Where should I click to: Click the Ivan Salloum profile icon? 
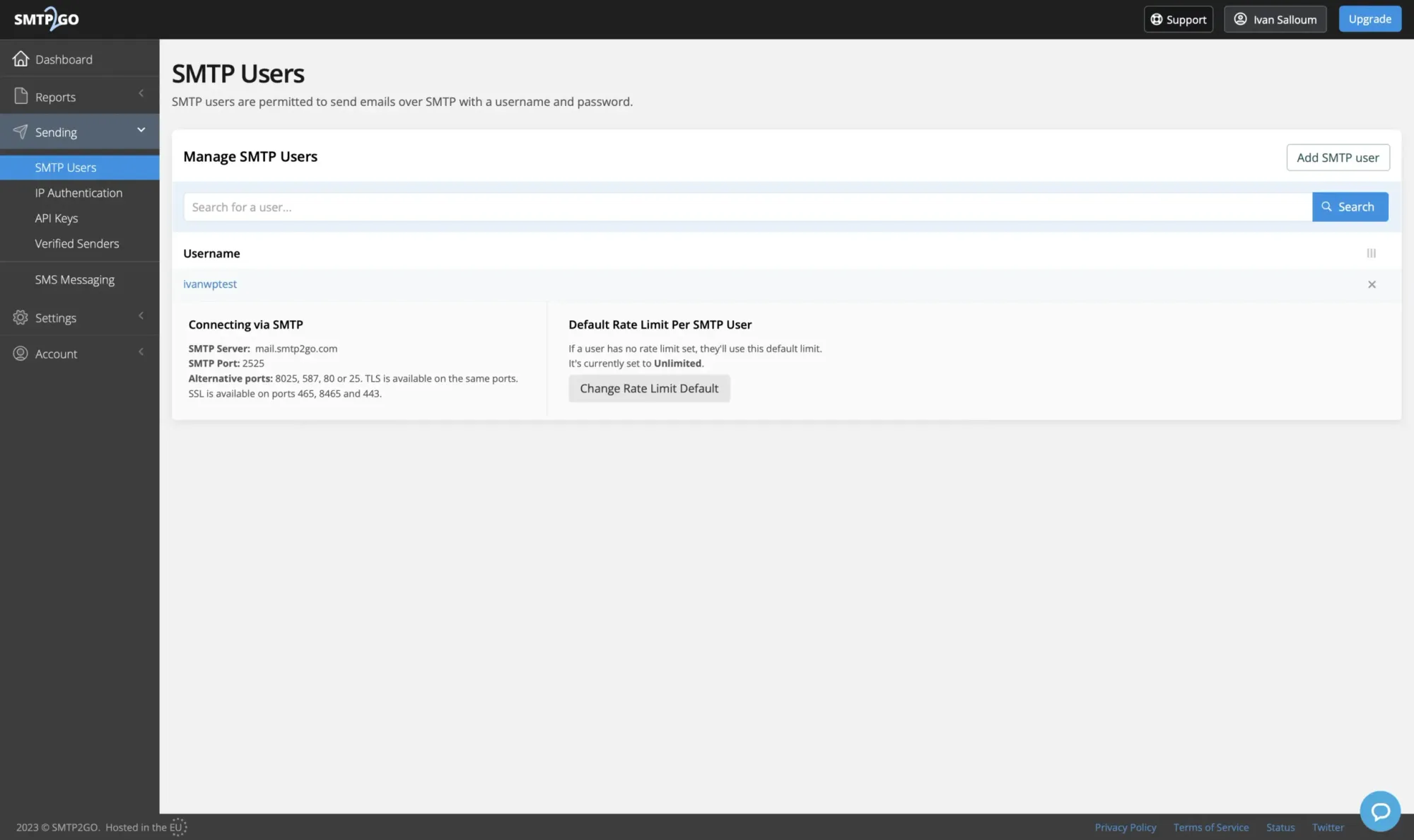point(1240,19)
